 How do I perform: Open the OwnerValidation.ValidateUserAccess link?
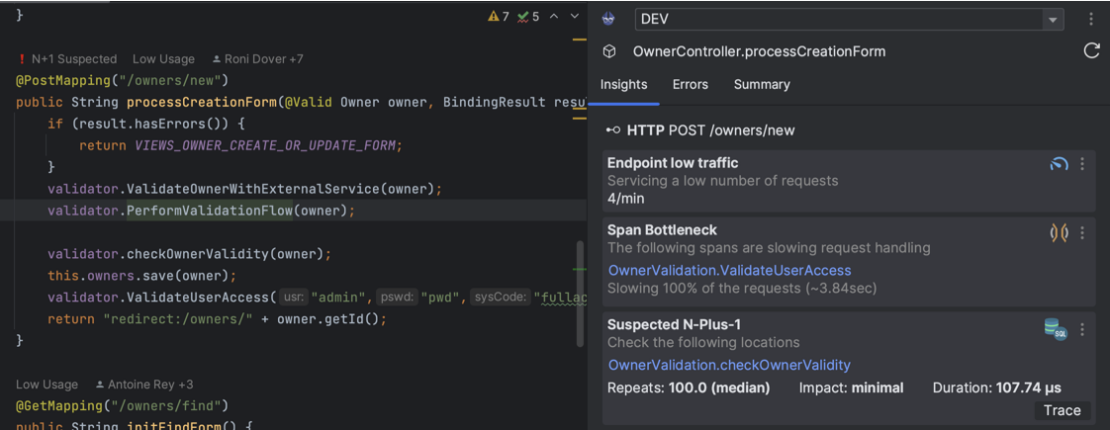click(x=729, y=270)
